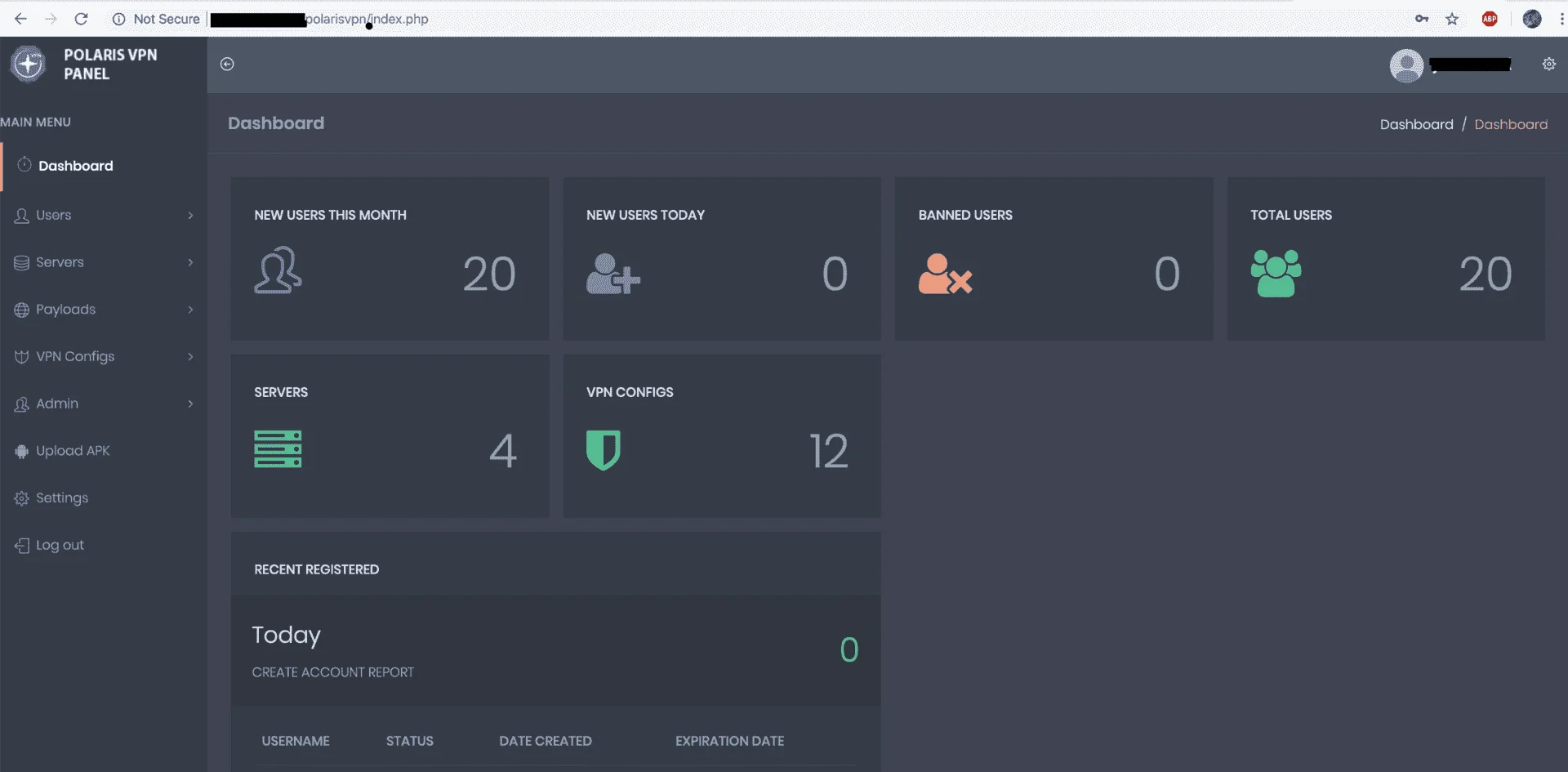Image resolution: width=1568 pixels, height=772 pixels.
Task: Expand the Users menu chevron
Action: pyautogui.click(x=190, y=216)
